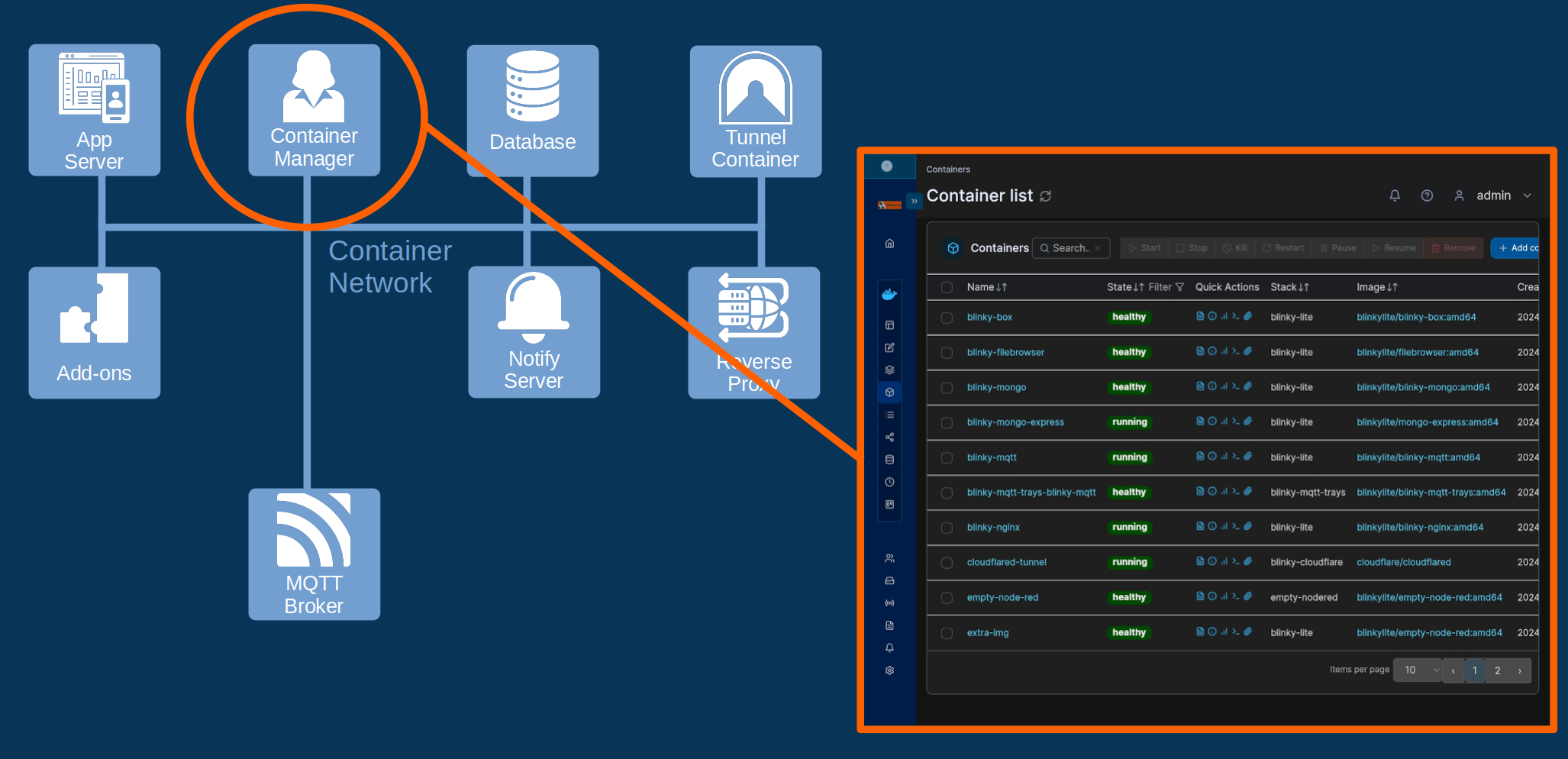Open settings gear in the sidebar
1568x759 pixels.
tap(889, 670)
